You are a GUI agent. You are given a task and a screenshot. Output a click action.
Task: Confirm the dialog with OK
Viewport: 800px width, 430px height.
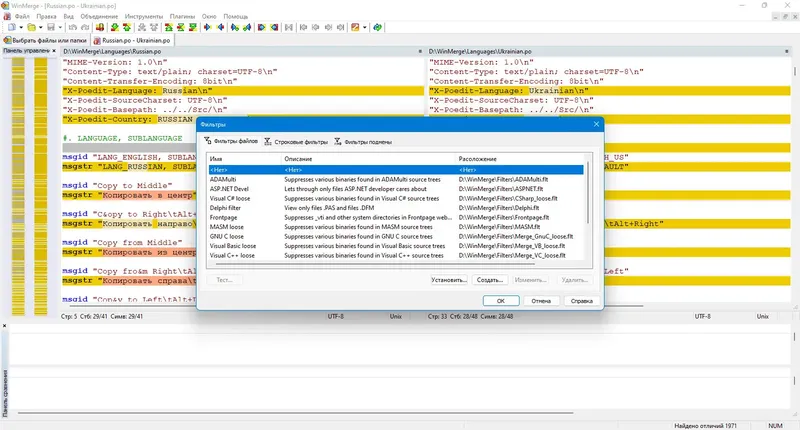501,300
